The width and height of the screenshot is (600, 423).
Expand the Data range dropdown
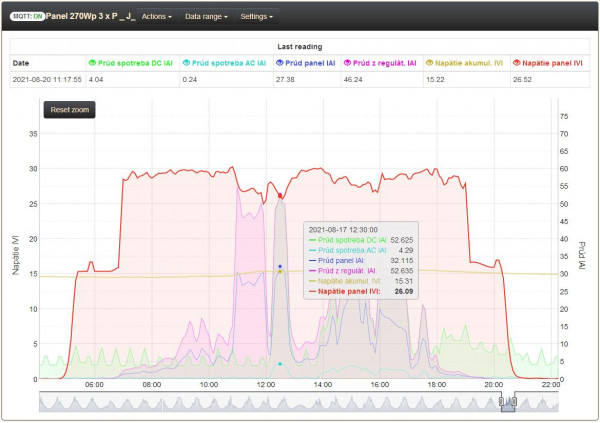coord(206,16)
